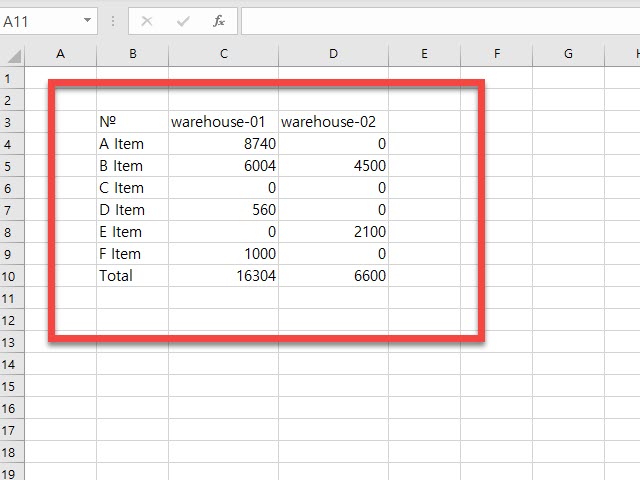Select the A Item cell
The width and height of the screenshot is (640, 480).
click(133, 144)
